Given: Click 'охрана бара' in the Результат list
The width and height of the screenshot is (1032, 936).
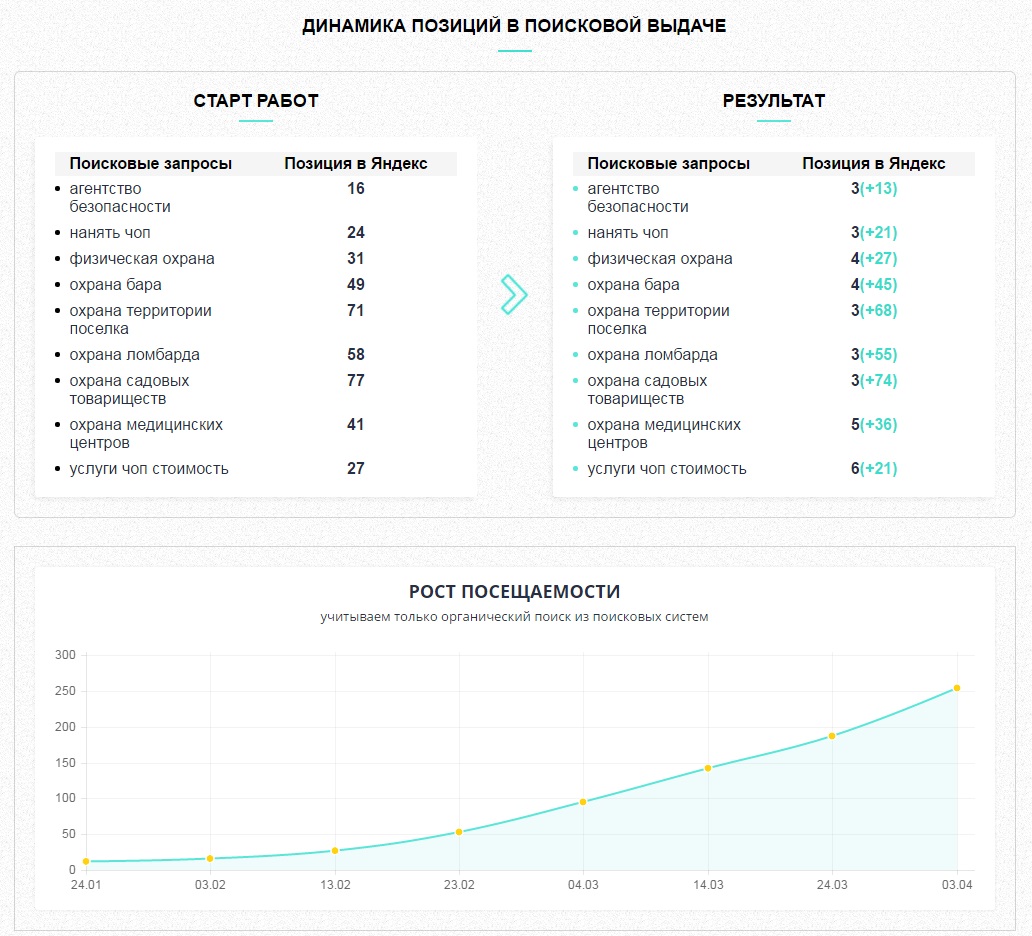Looking at the screenshot, I should coord(633,284).
